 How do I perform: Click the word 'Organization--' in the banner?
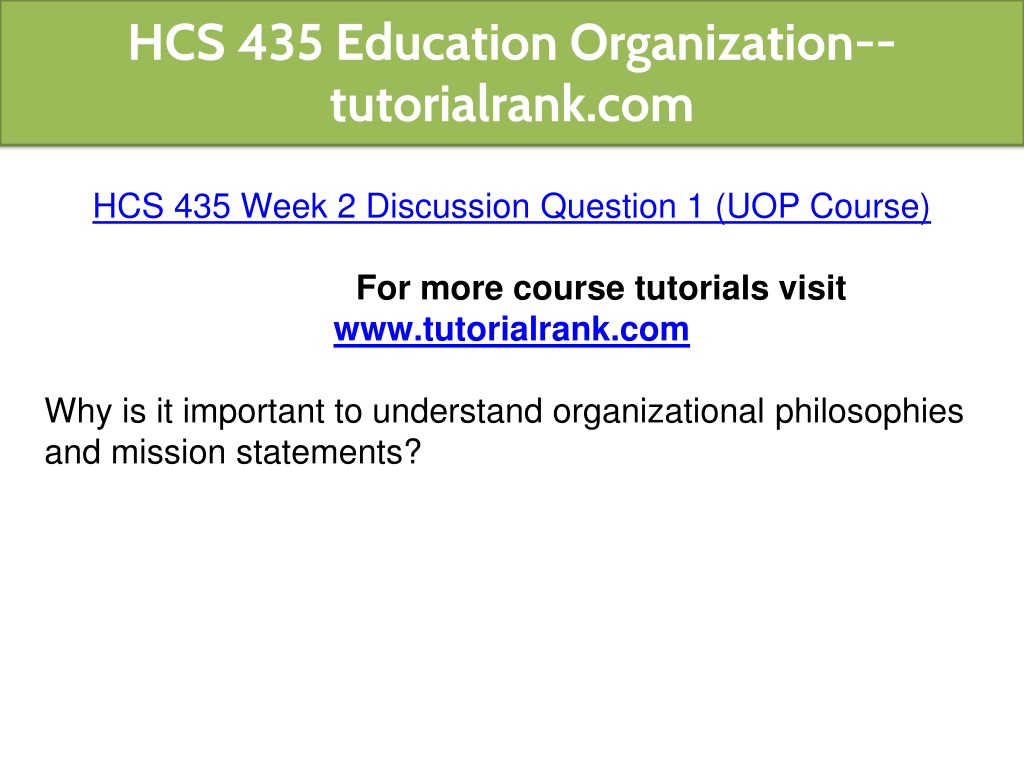click(x=732, y=44)
